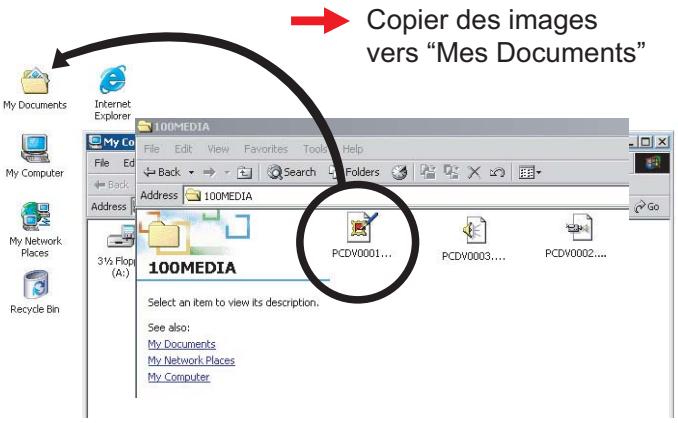The width and height of the screenshot is (678, 423).
Task: Open the My Network Places desktop icon
Action: pos(35,230)
